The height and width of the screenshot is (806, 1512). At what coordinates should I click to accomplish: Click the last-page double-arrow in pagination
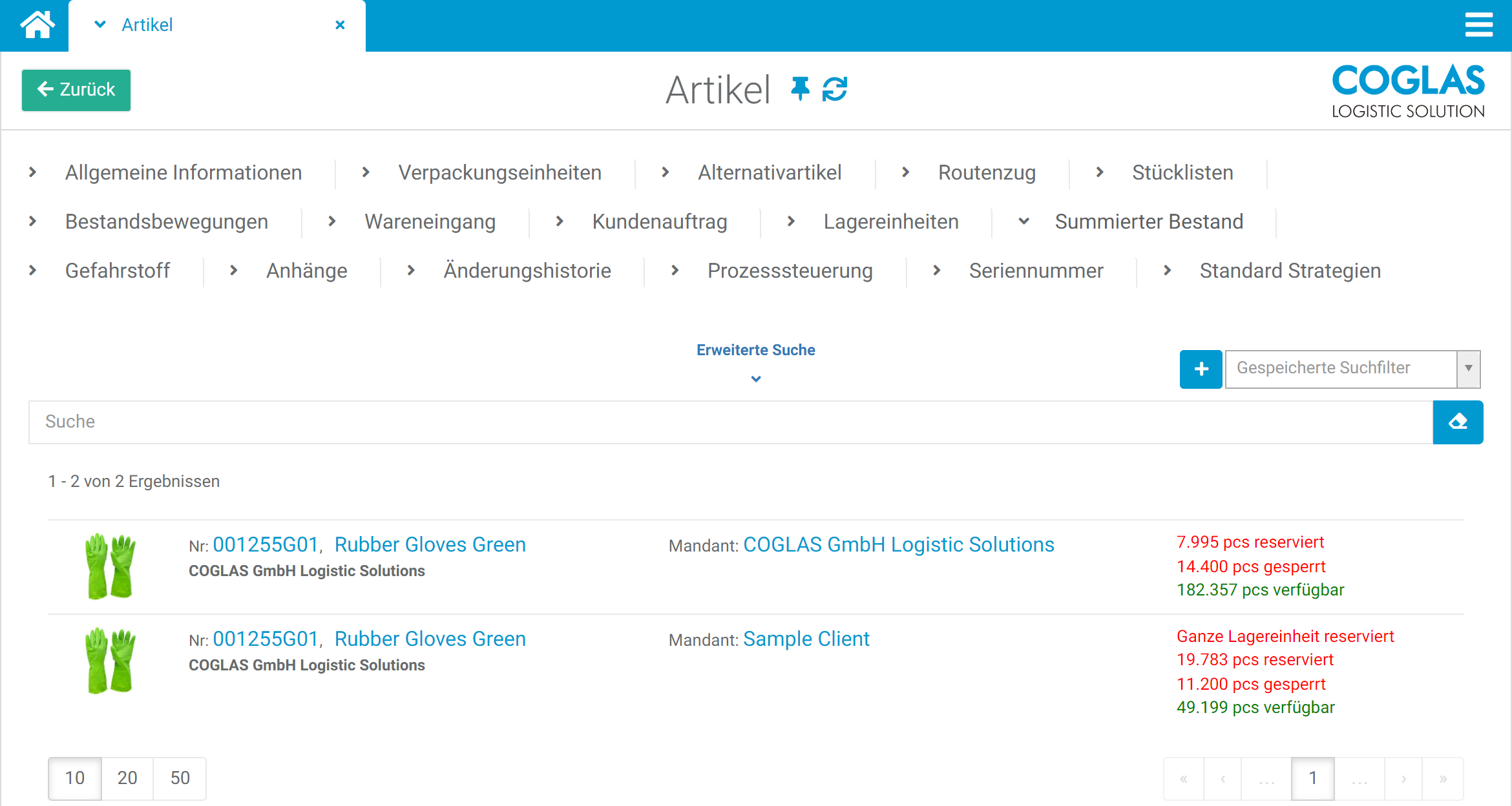[1444, 778]
